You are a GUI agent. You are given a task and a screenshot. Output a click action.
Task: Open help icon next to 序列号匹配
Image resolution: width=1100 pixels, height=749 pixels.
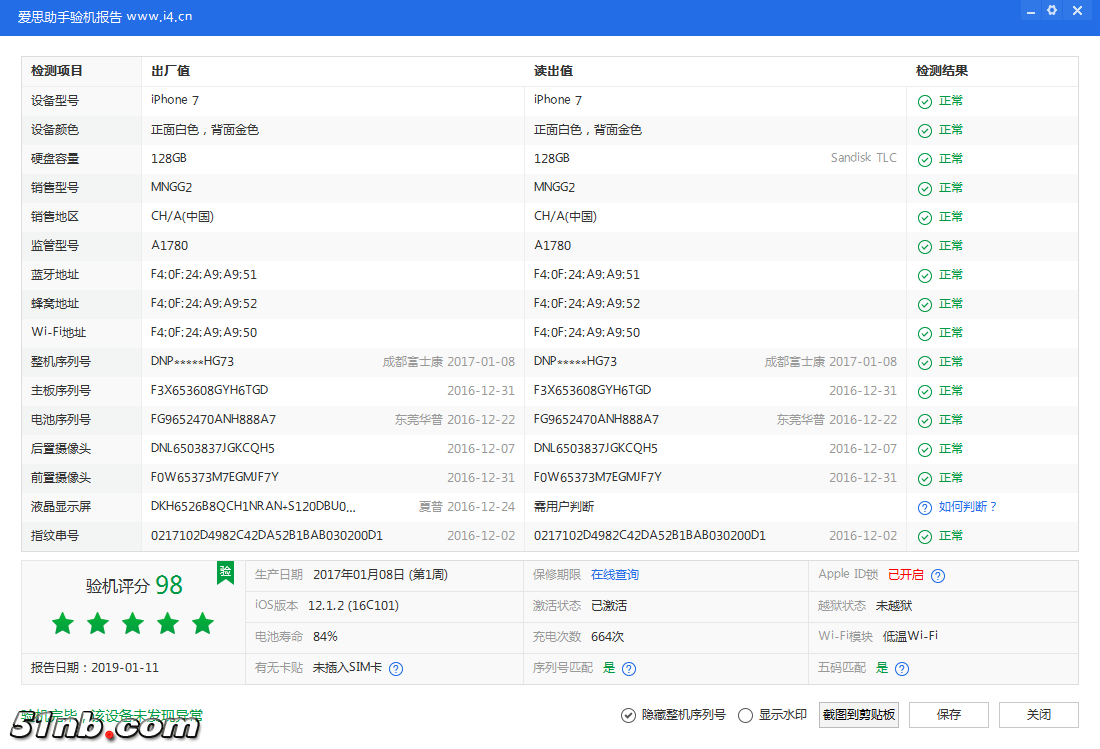click(630, 668)
